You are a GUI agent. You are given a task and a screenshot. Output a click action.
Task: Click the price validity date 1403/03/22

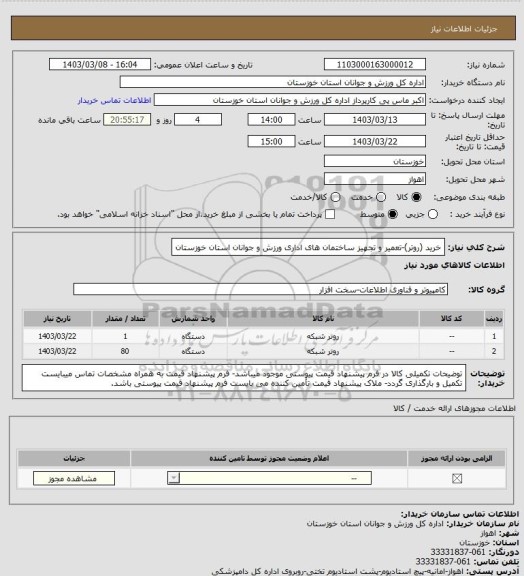[375, 141]
